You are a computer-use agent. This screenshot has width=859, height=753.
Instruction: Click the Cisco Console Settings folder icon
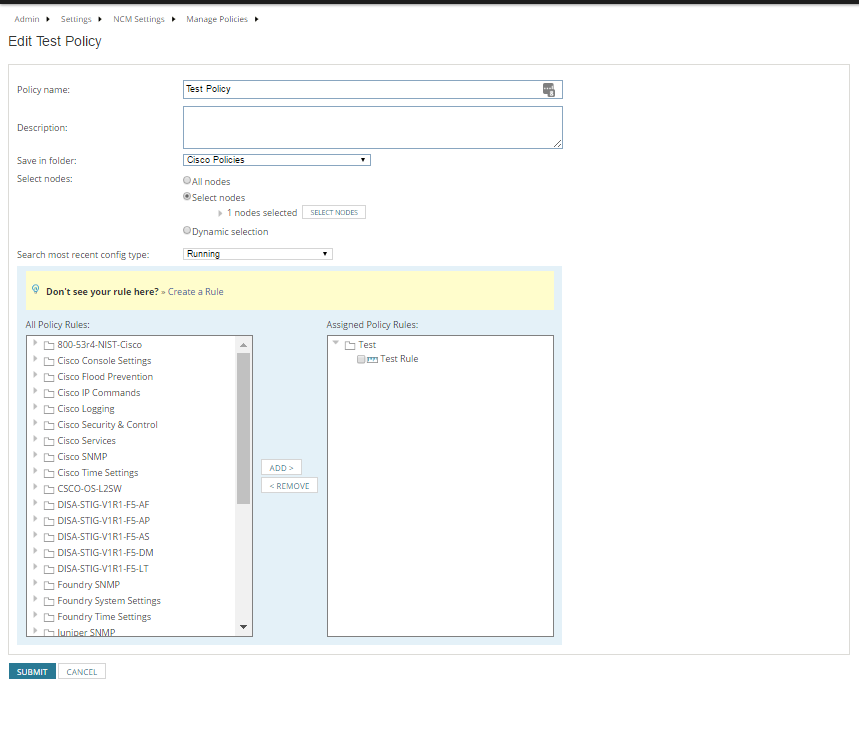[49, 361]
